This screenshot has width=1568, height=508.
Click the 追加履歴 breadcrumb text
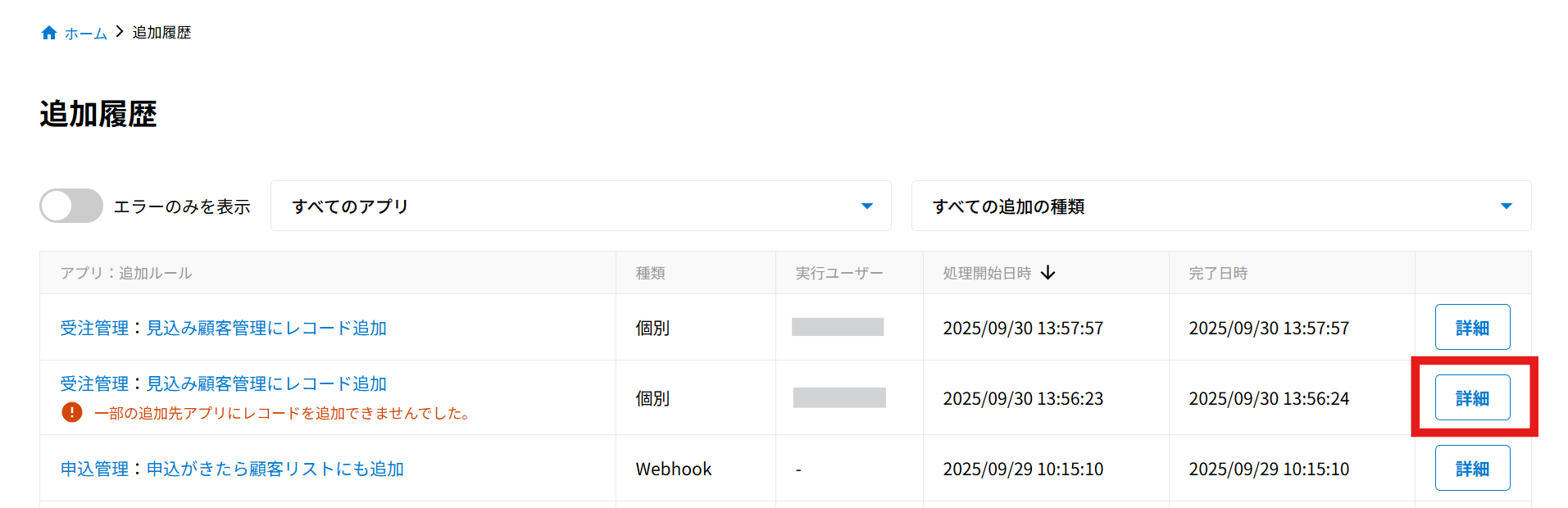pyautogui.click(x=161, y=33)
